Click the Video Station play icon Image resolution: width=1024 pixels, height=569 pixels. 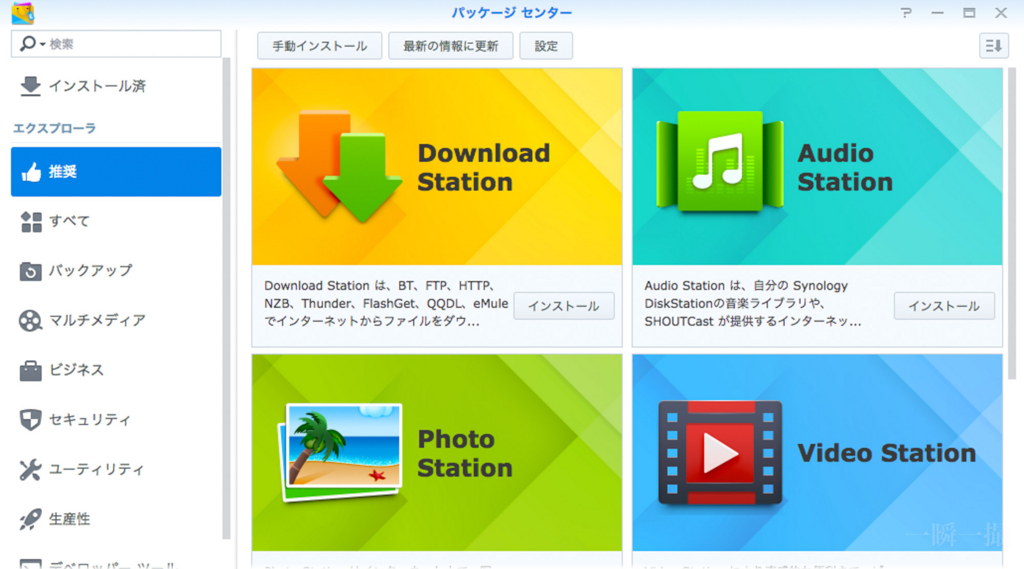[720, 453]
